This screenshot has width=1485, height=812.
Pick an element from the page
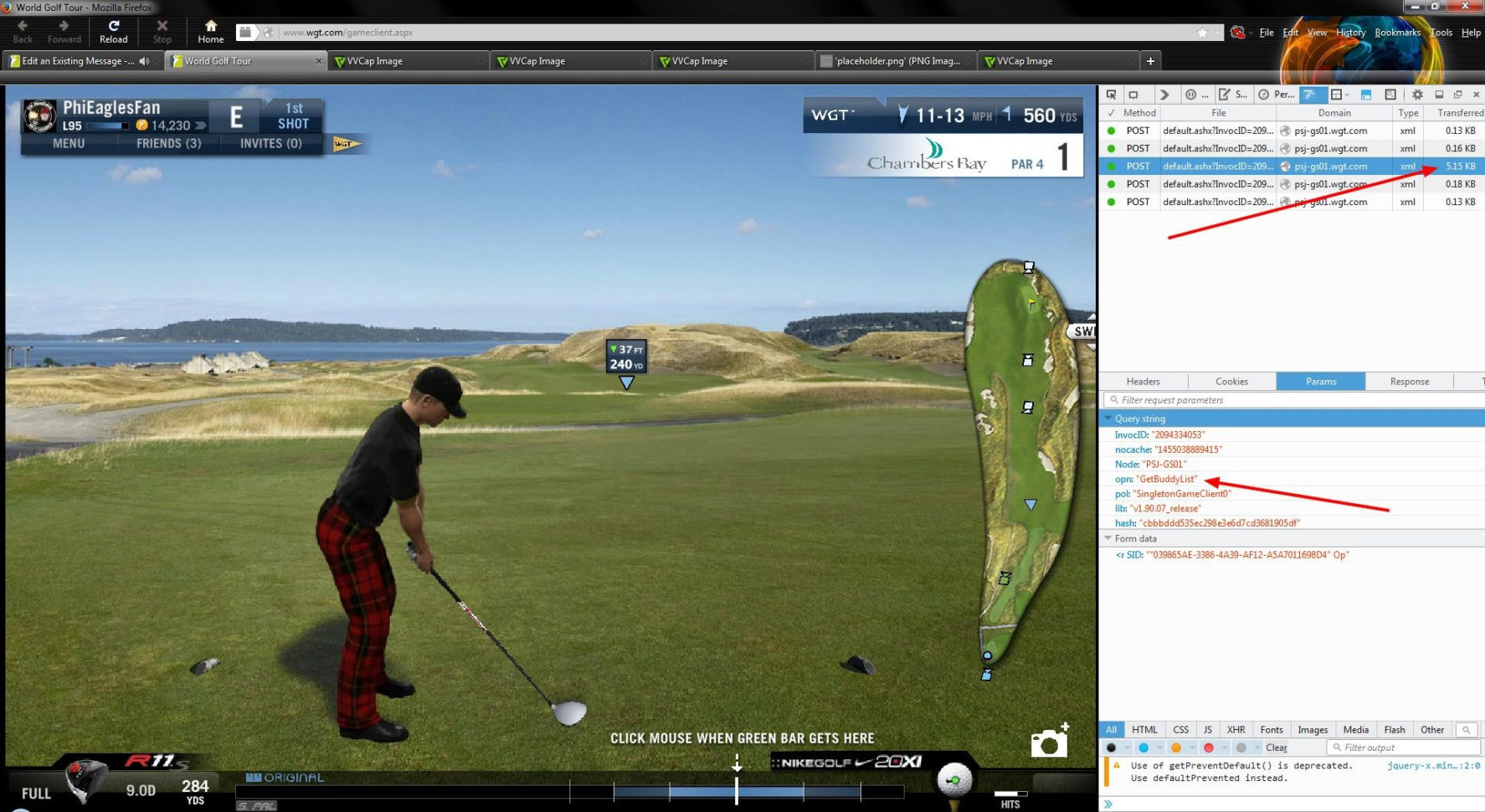[1111, 95]
